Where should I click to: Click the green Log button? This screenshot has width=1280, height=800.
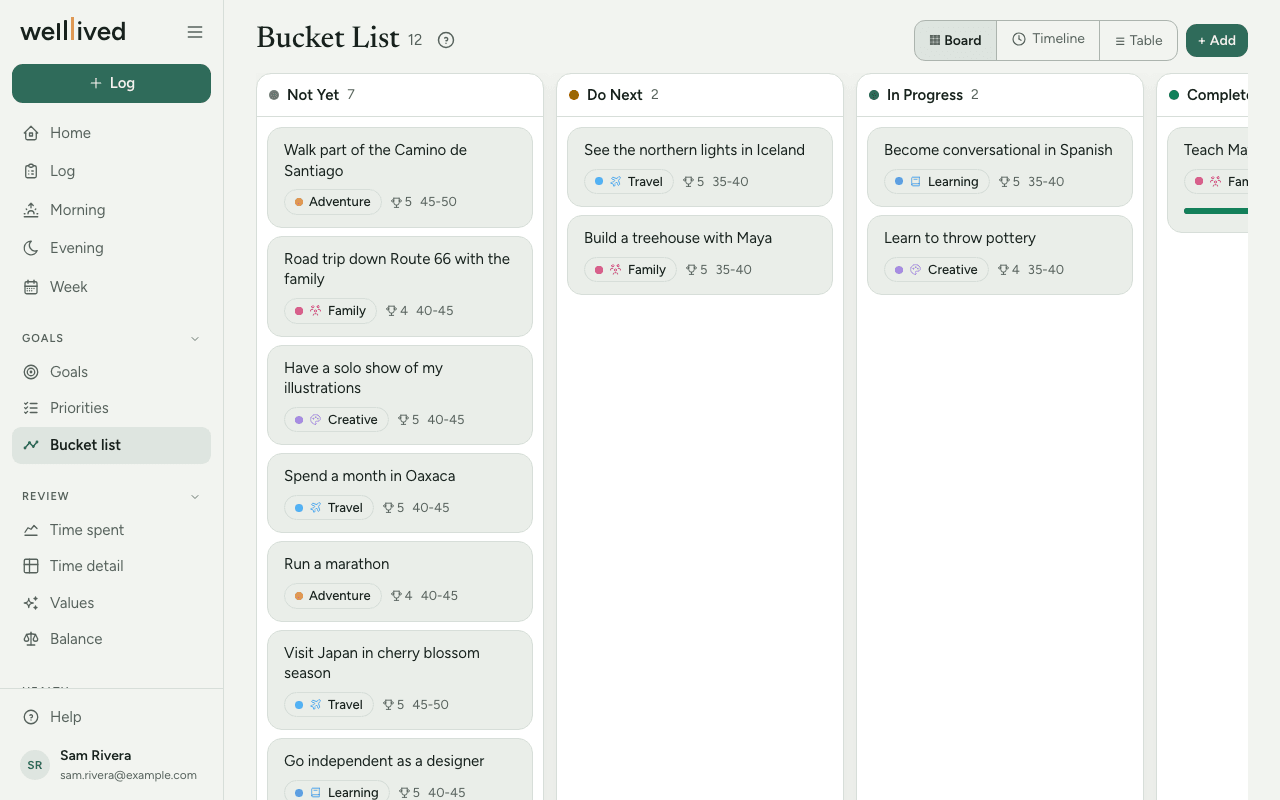(111, 83)
